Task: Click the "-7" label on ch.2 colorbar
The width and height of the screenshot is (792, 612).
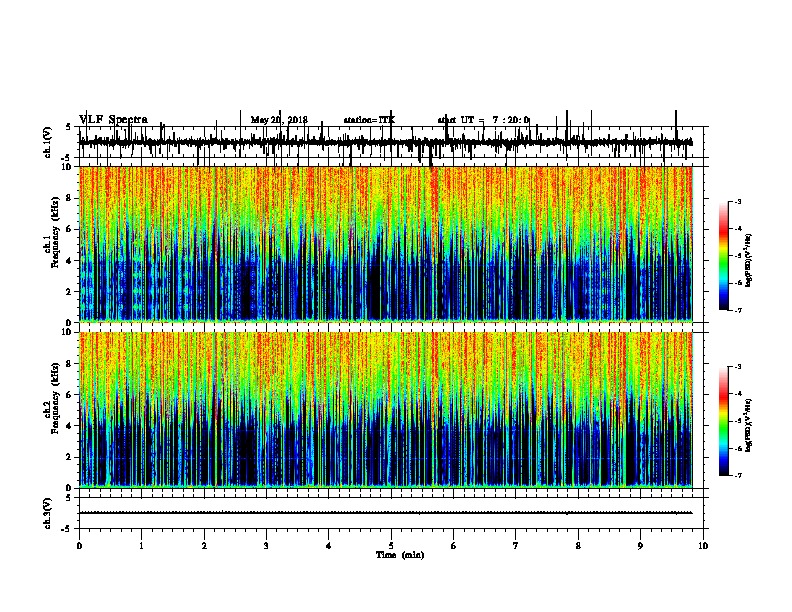Action: point(737,476)
